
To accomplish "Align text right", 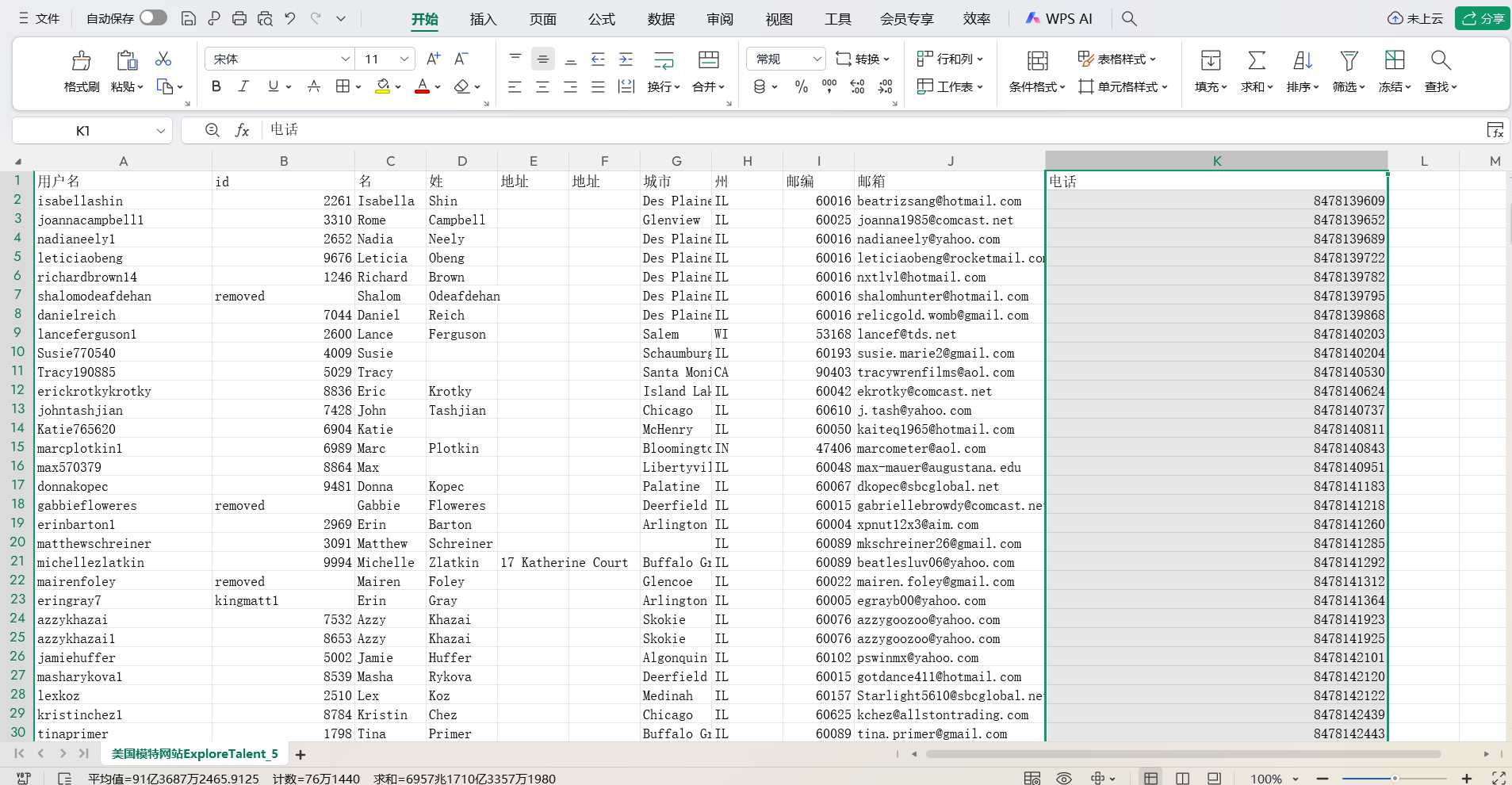I will click(571, 86).
